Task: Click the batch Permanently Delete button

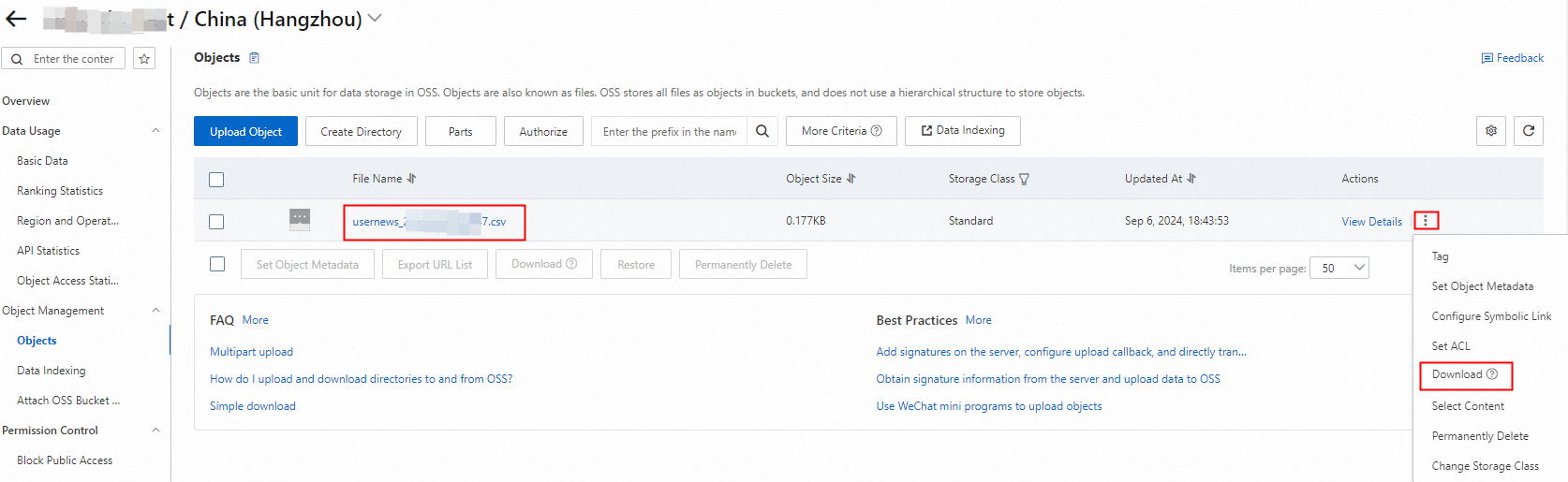Action: coord(743,265)
